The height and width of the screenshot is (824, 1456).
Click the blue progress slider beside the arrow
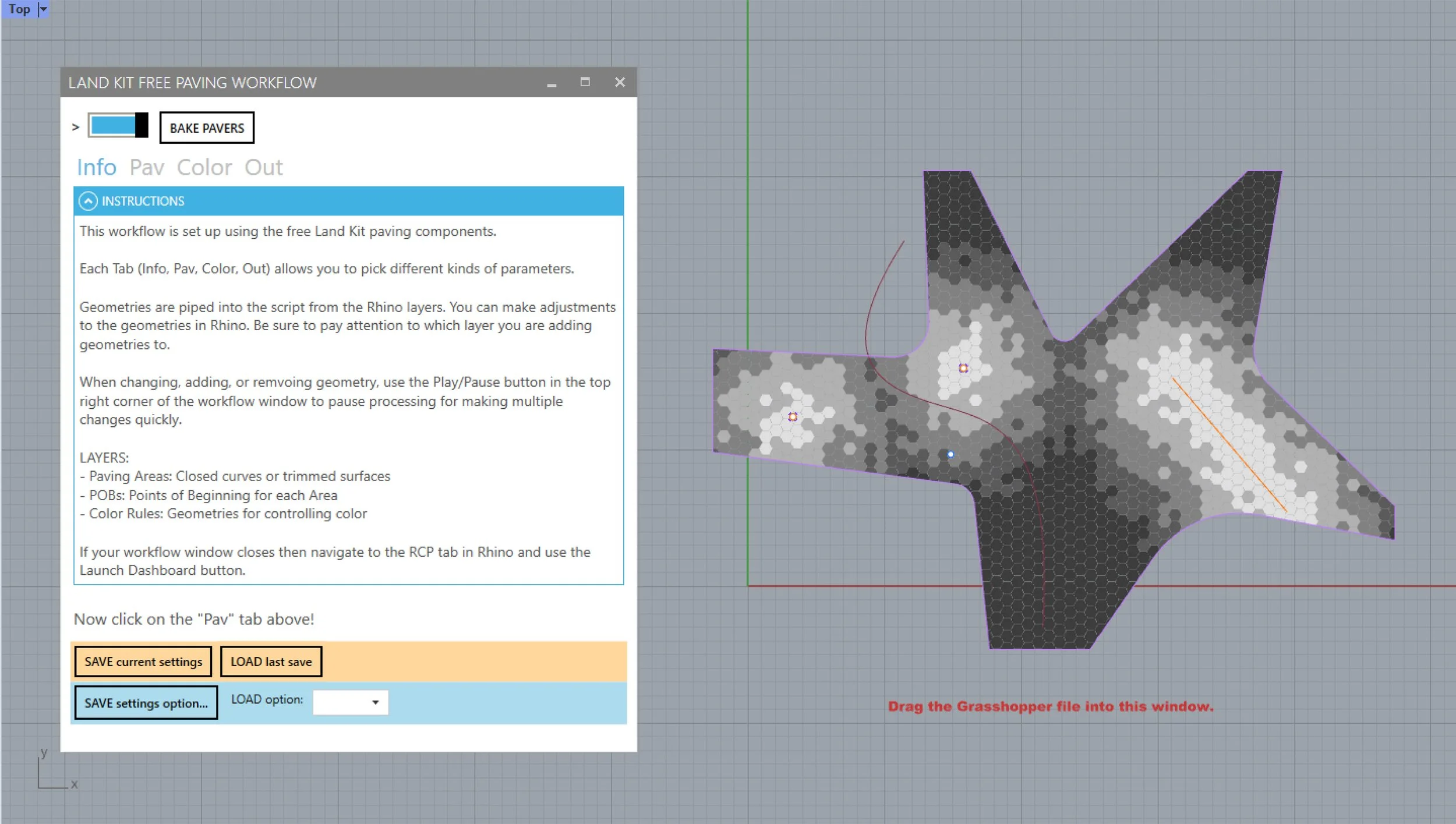[114, 126]
